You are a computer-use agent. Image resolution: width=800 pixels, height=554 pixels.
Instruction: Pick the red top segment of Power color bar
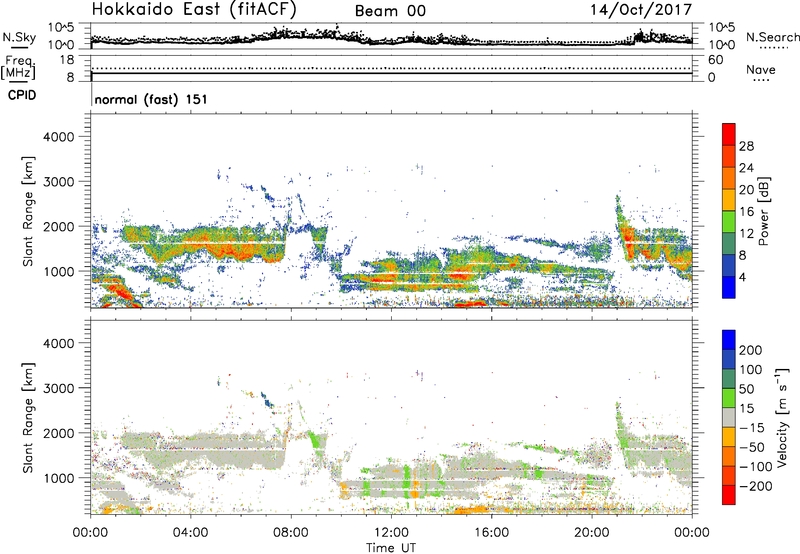click(729, 134)
